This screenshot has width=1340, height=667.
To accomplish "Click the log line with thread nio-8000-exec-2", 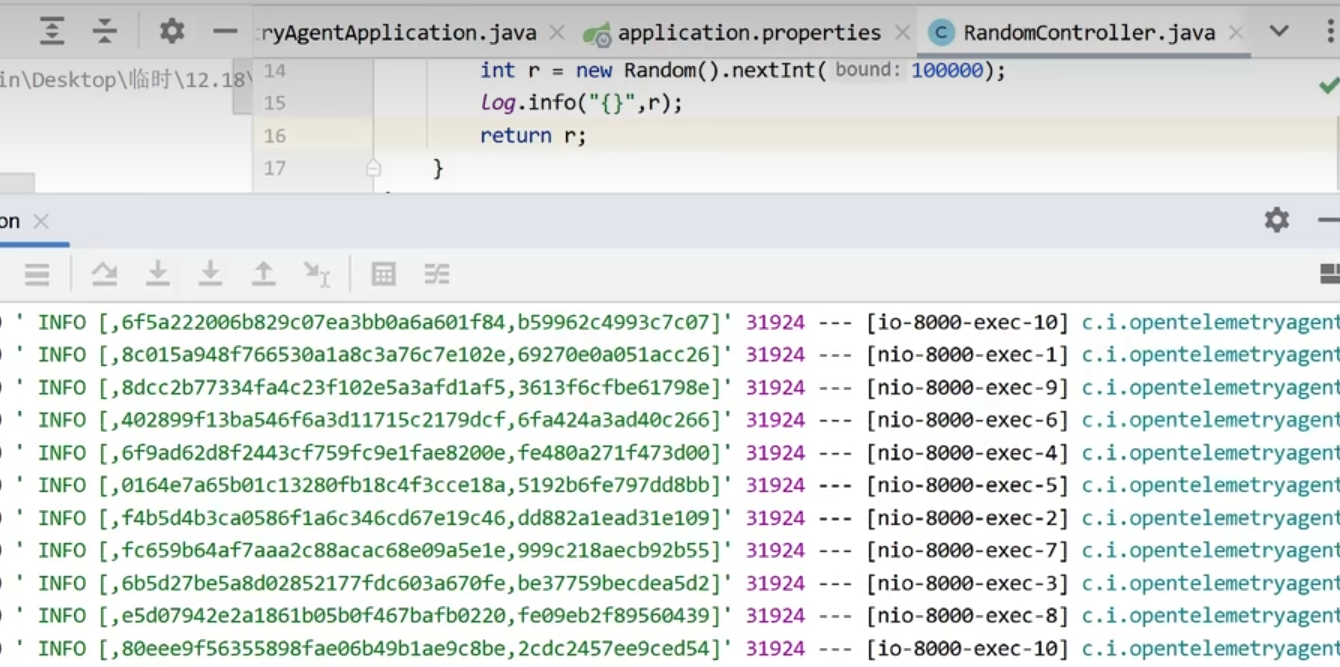I will click(x=670, y=518).
